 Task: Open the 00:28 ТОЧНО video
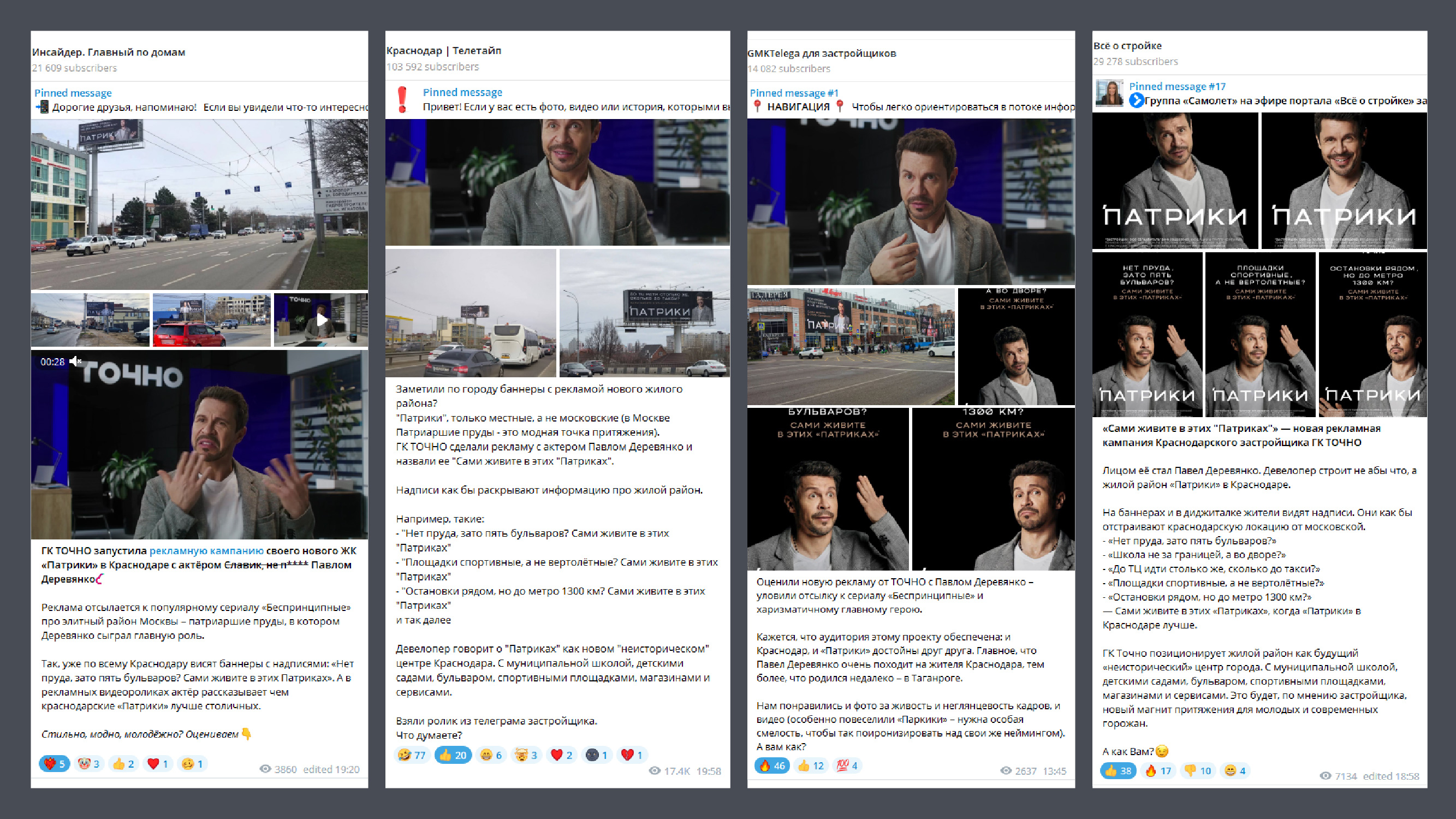pyautogui.click(x=199, y=444)
